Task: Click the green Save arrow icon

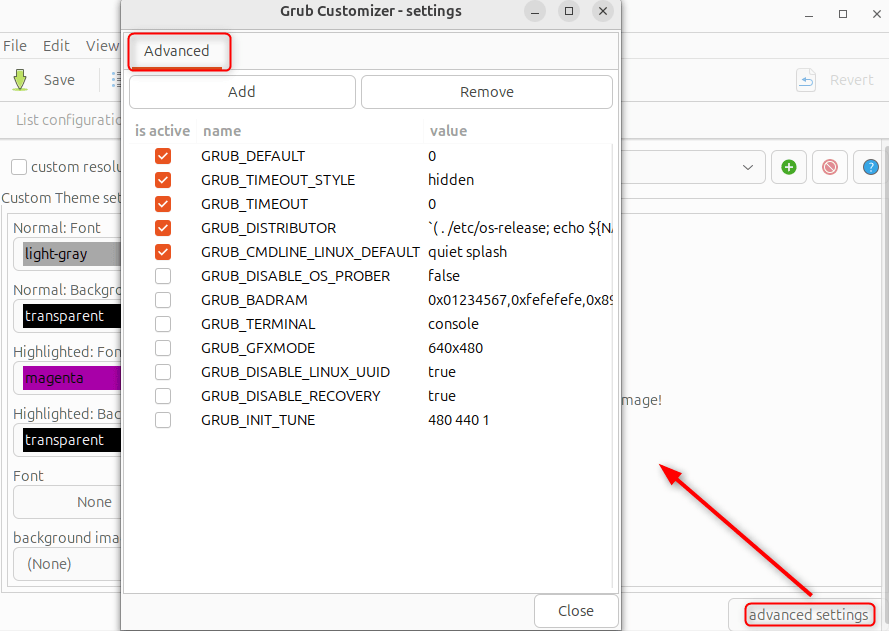Action: tap(20, 80)
